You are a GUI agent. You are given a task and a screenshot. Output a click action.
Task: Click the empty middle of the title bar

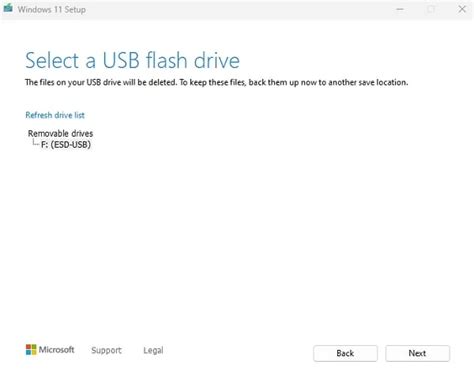point(233,9)
